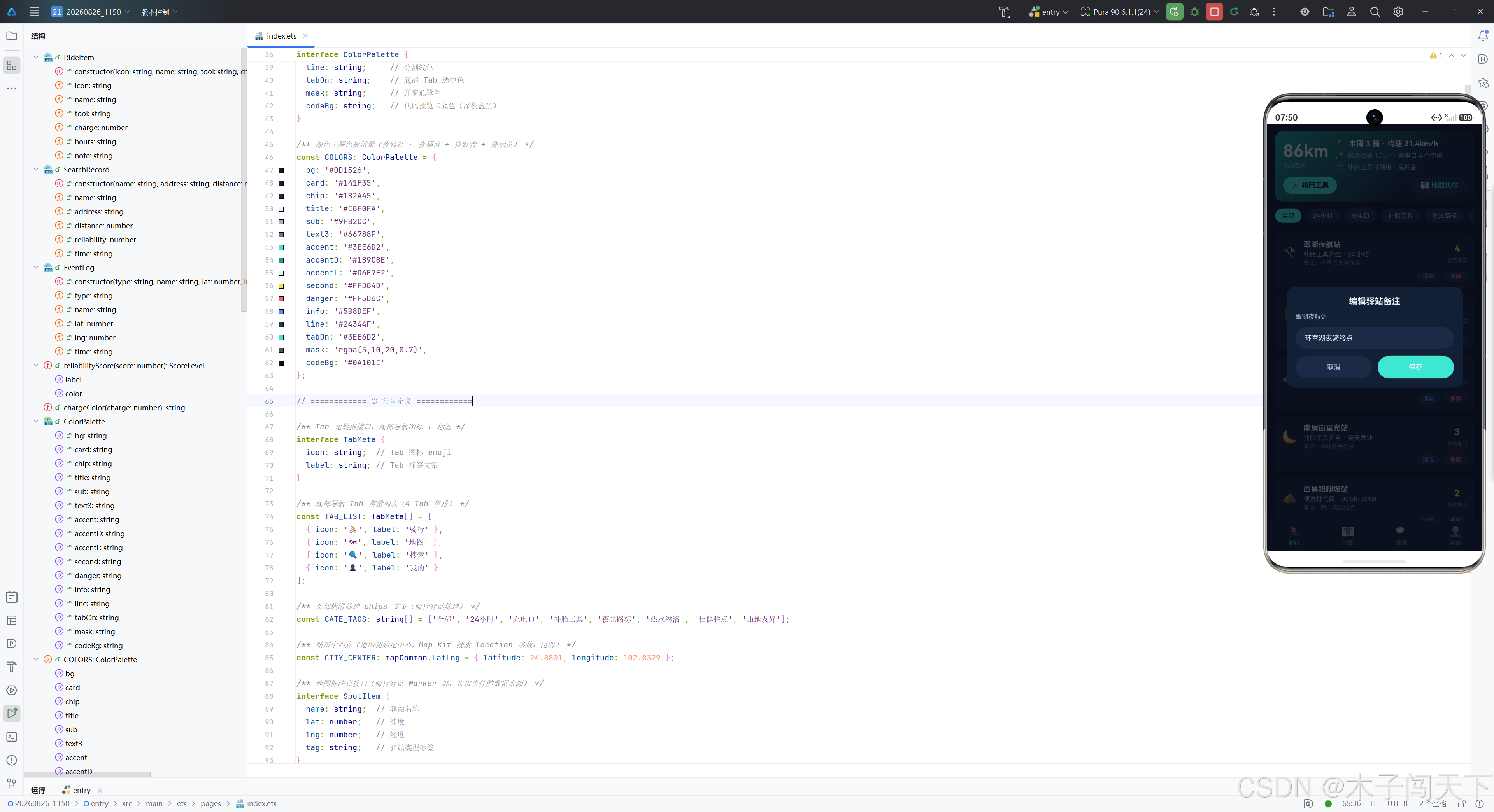1494x812 pixels.
Task: Close the entry run tab
Action: pos(100,791)
